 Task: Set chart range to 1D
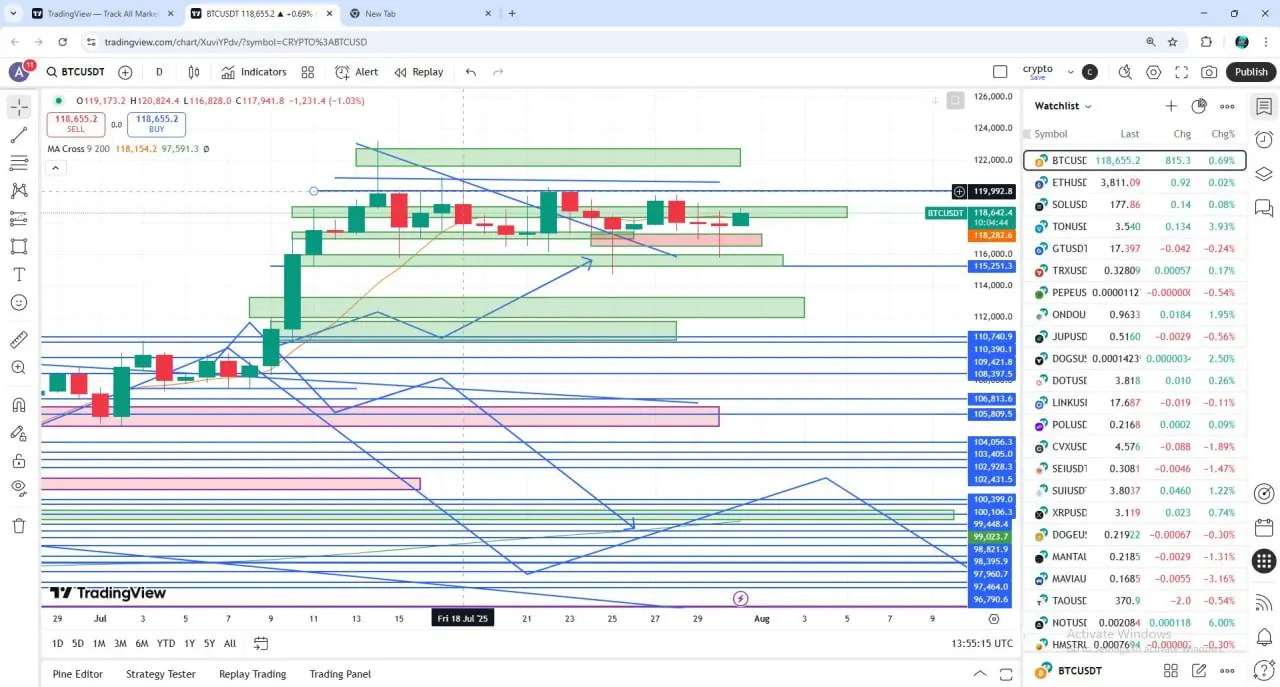coord(58,643)
